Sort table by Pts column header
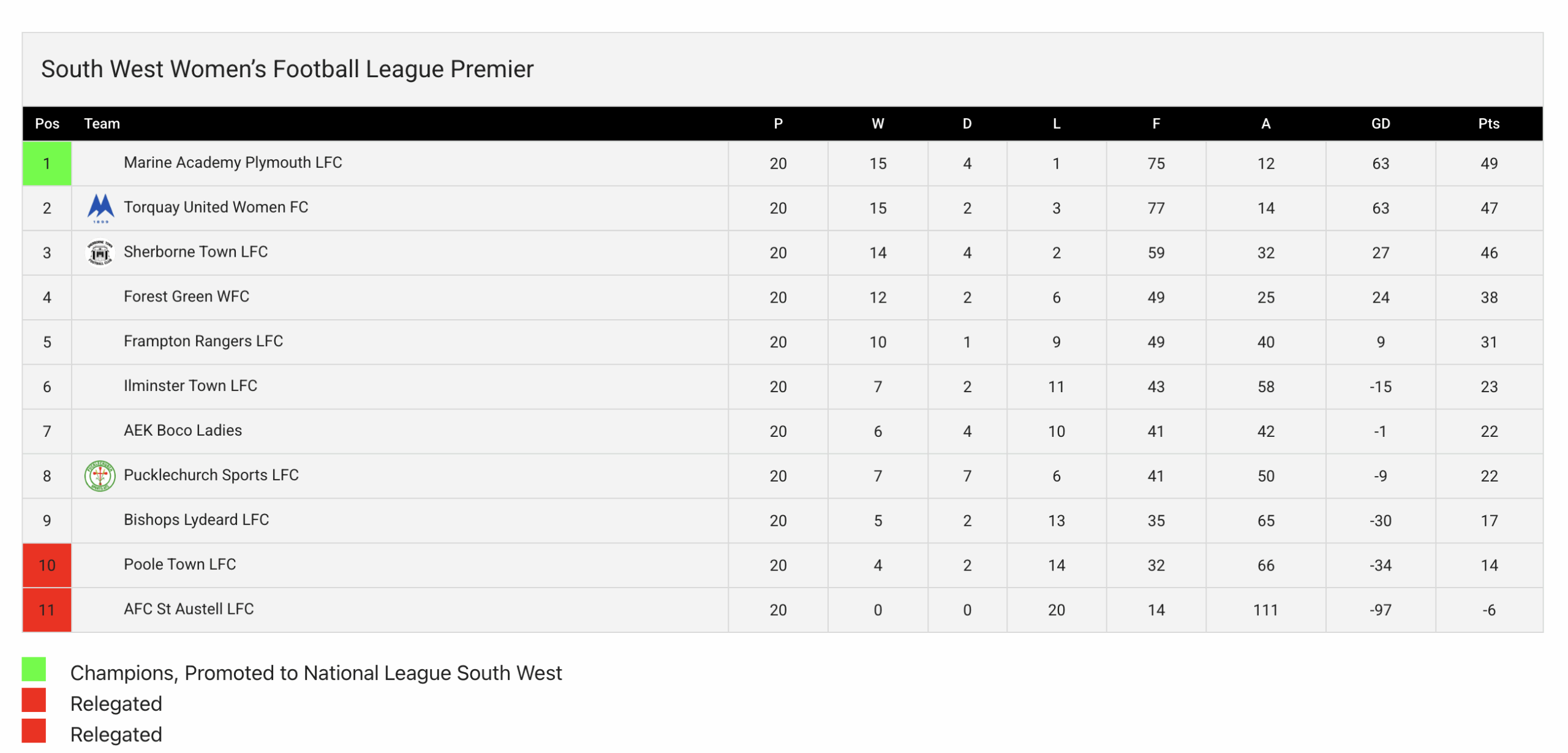This screenshot has width=1568, height=753. [x=1488, y=124]
